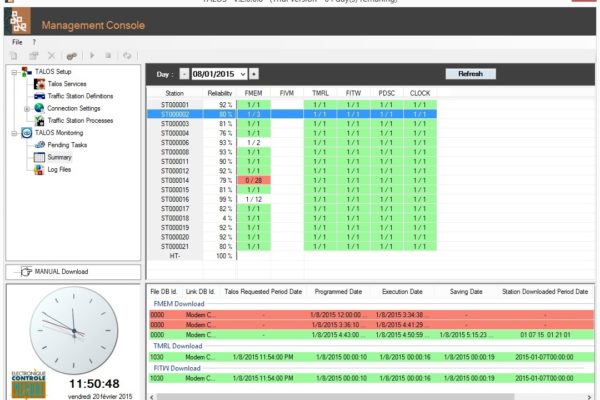Screen dimensions: 600x400
Task: Click the Refresh button
Action: point(471,74)
